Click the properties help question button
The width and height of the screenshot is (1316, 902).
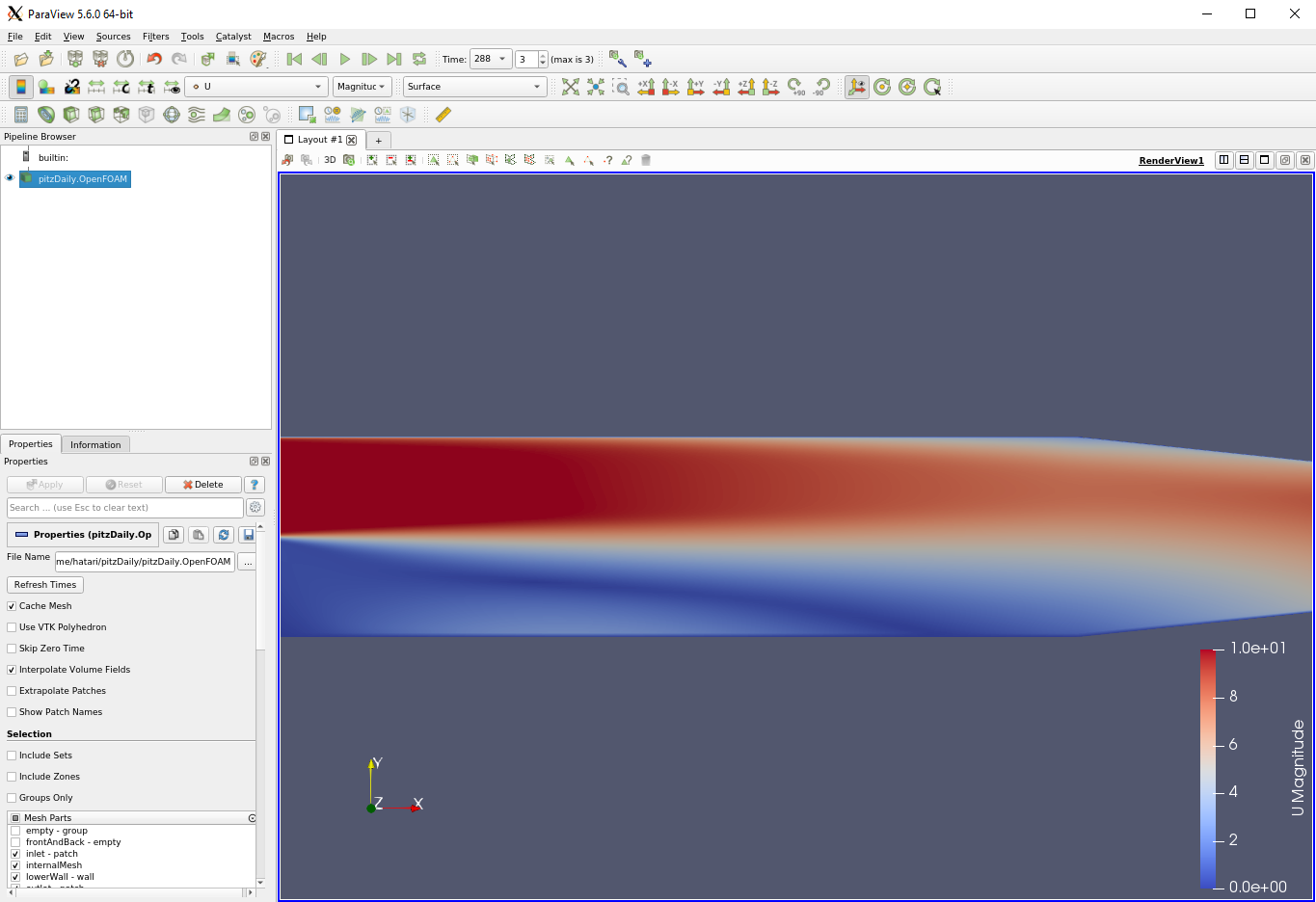click(x=255, y=485)
